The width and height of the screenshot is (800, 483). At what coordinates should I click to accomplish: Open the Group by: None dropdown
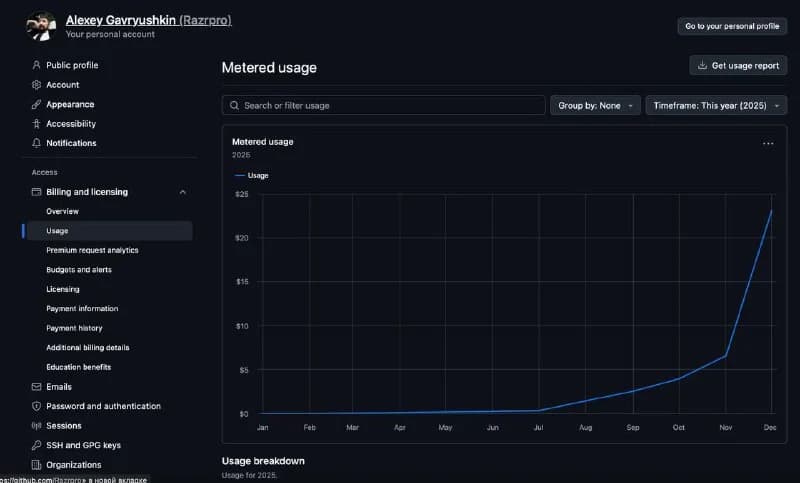point(595,106)
